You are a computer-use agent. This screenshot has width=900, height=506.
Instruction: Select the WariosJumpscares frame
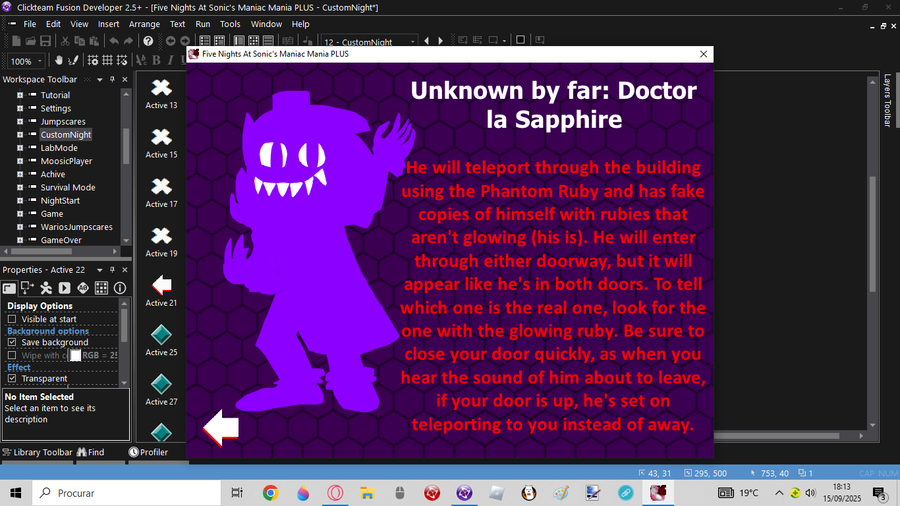[76, 227]
